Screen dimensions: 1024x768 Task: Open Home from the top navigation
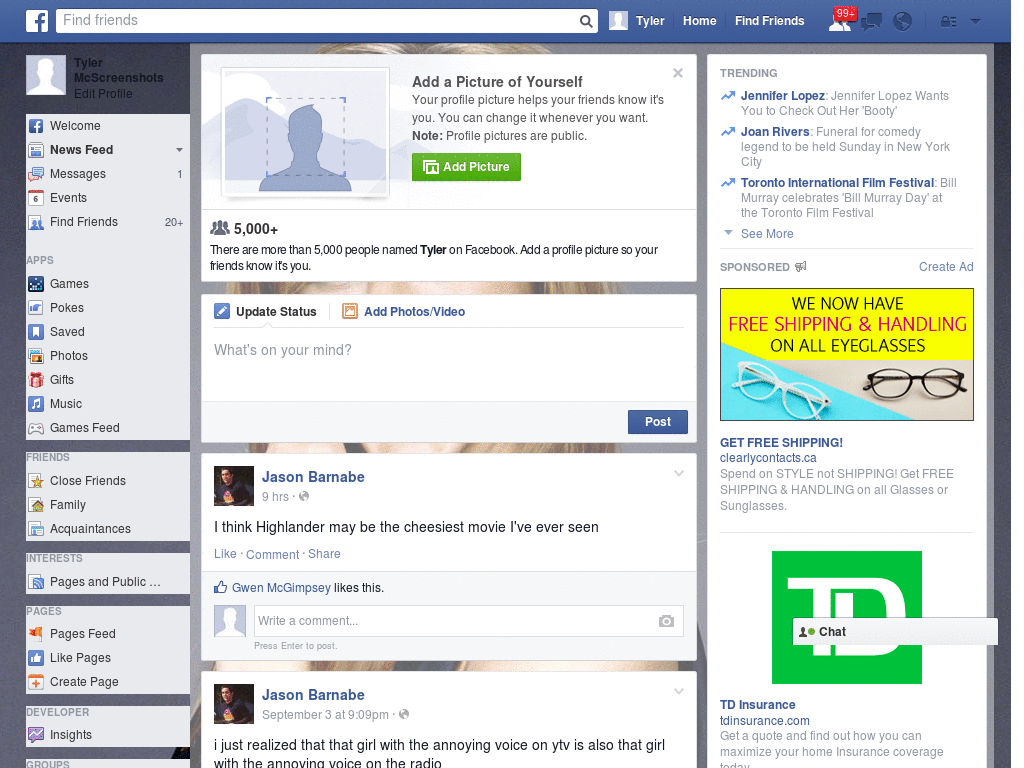[x=699, y=20]
